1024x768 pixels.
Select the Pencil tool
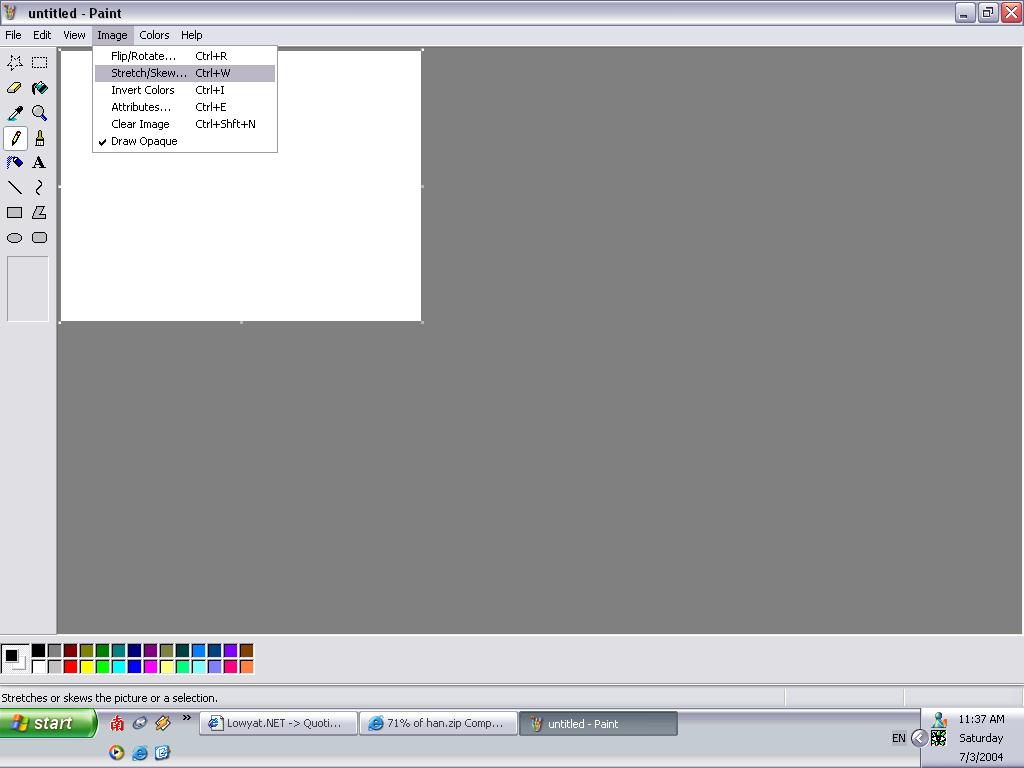click(14, 138)
